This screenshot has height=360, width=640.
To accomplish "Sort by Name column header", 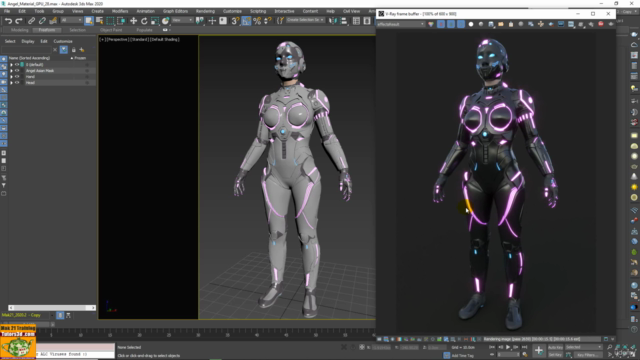I will click(x=29, y=58).
